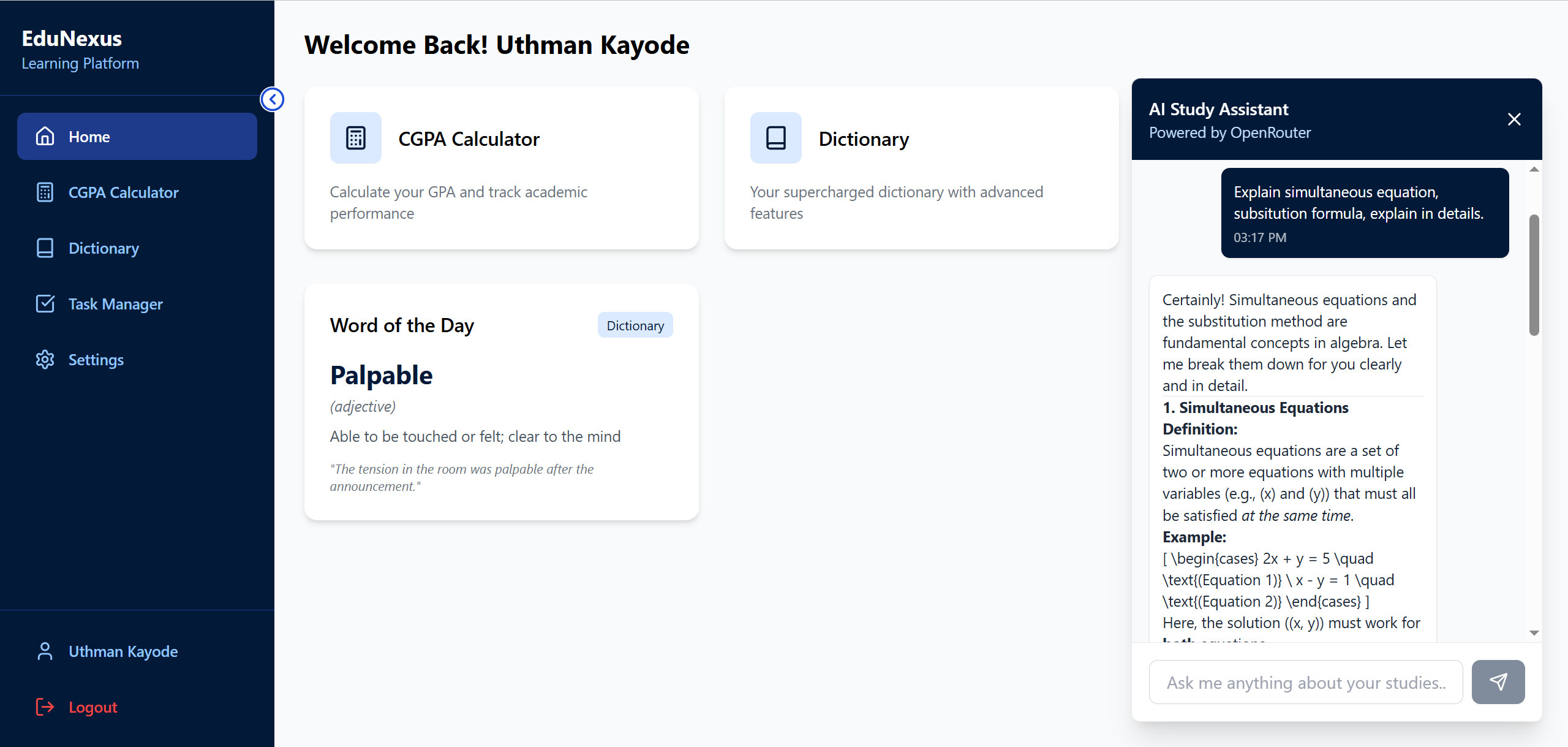Click the chat scroll up arrow
The height and width of the screenshot is (747, 1568).
click(1534, 169)
